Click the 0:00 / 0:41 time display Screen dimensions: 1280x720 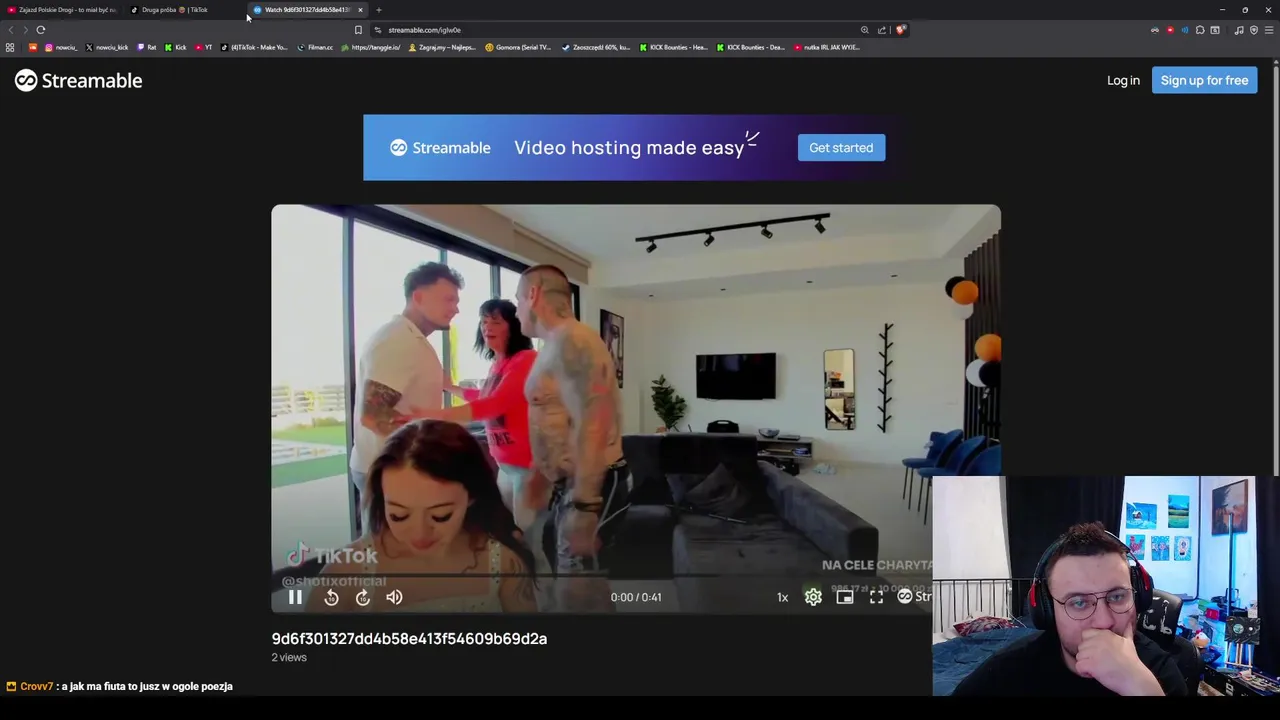pos(636,597)
